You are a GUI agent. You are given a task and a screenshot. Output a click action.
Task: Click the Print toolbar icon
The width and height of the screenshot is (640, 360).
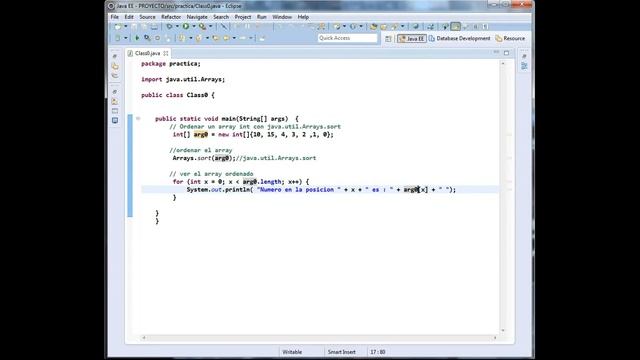coord(154,27)
